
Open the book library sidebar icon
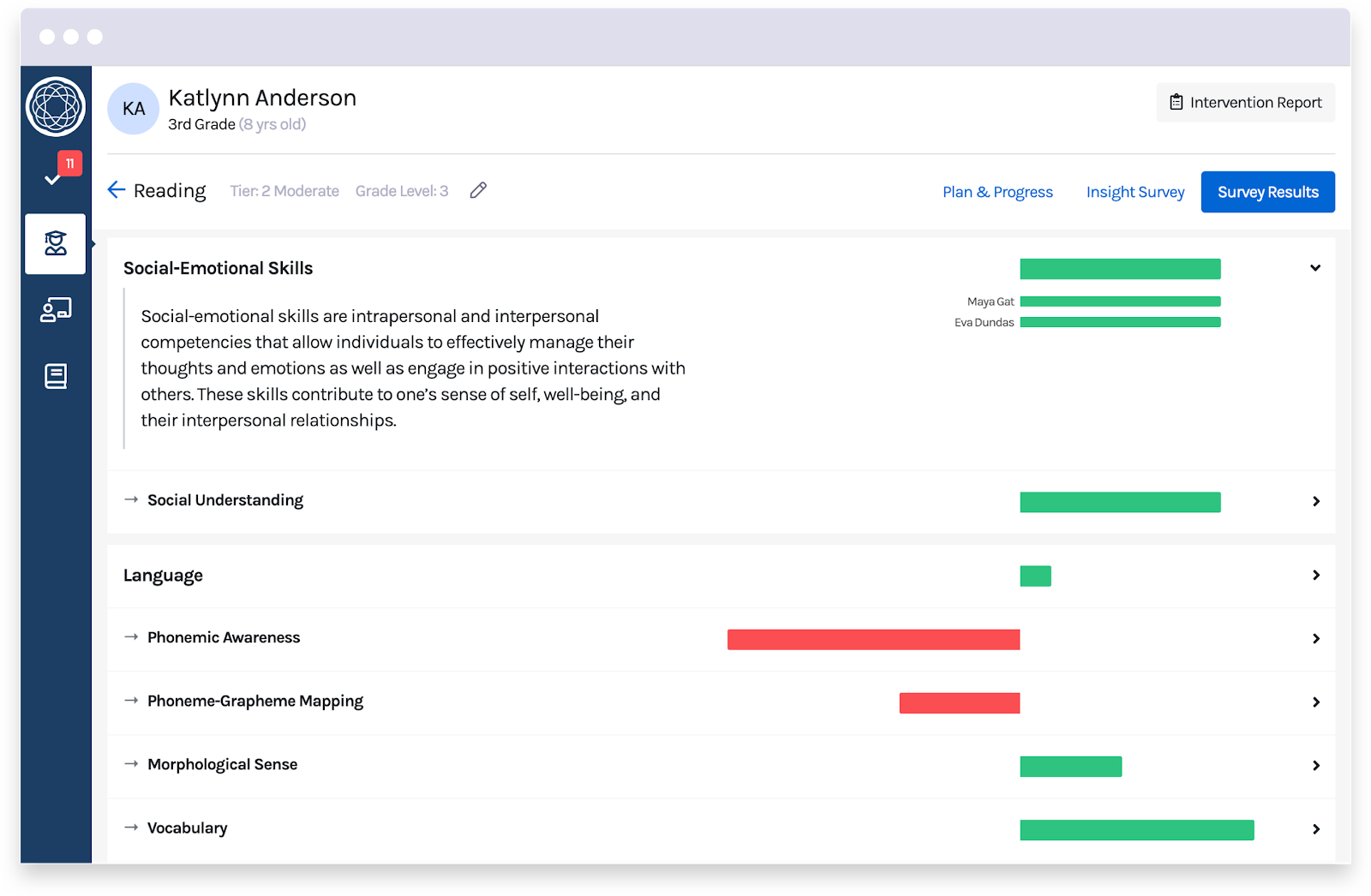point(56,376)
